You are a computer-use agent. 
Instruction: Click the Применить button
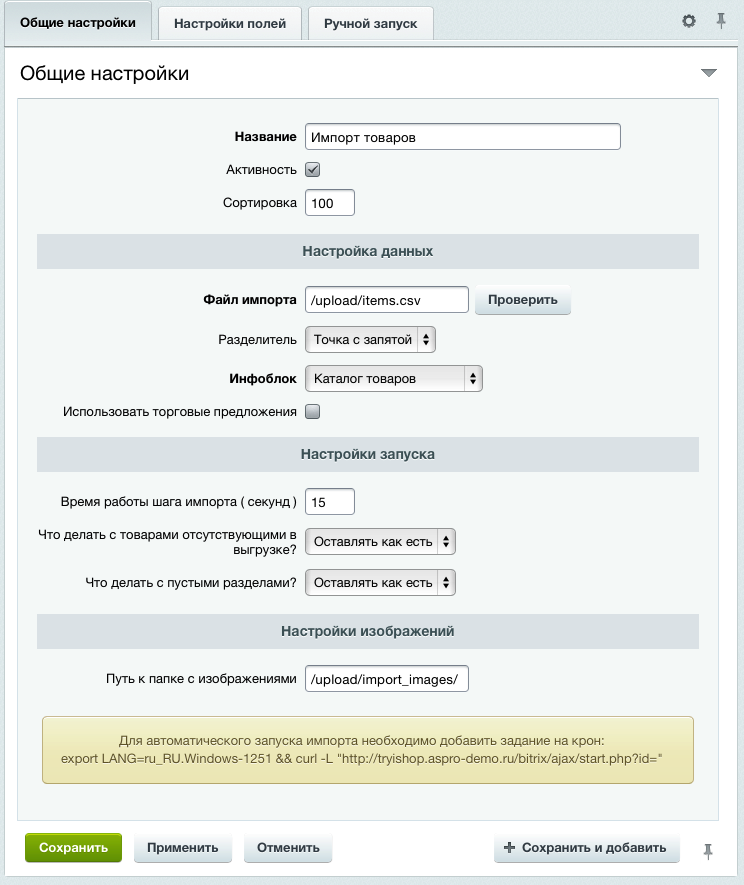pos(182,848)
